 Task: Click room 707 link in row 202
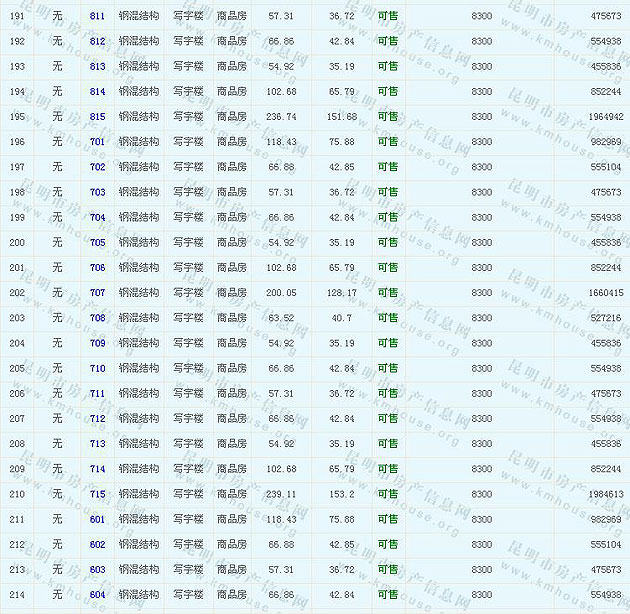tap(97, 293)
